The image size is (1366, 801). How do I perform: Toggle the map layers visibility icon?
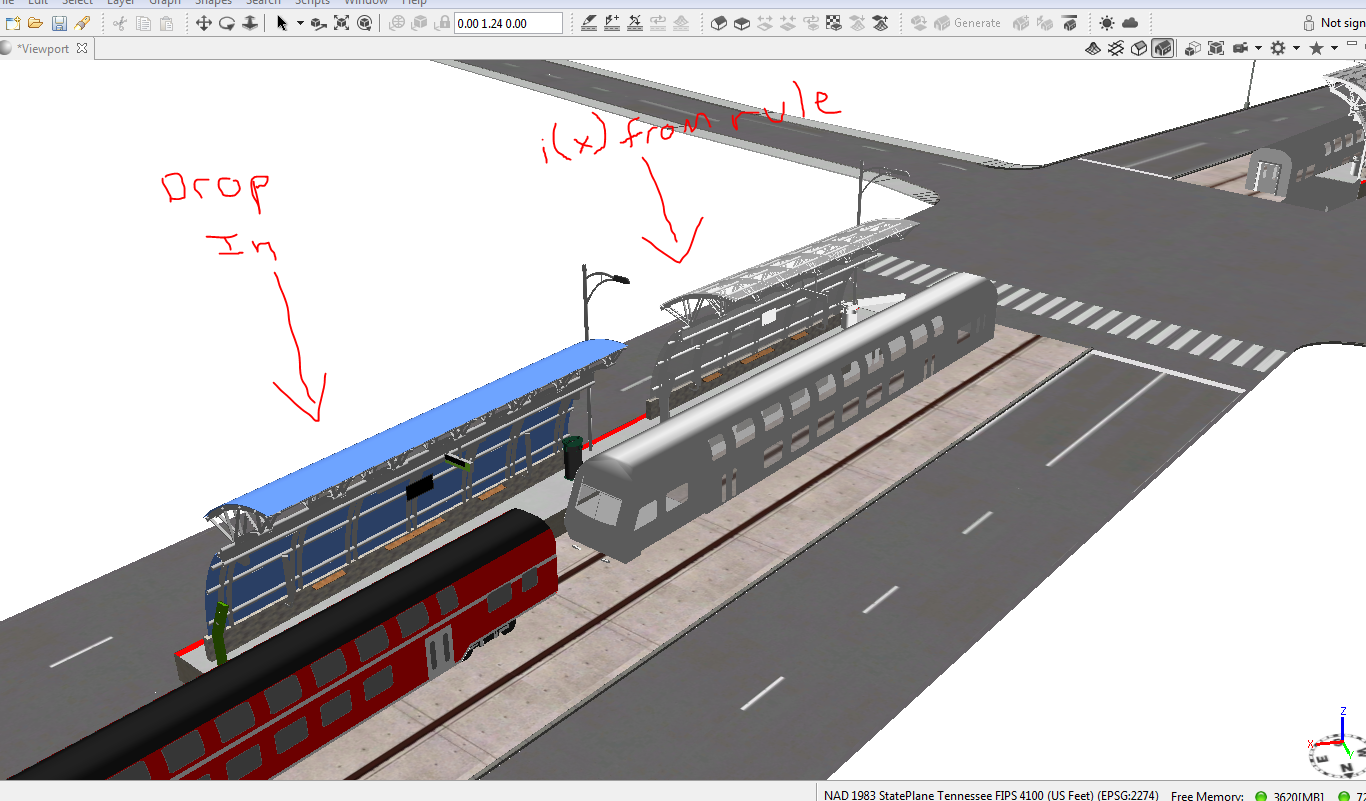[x=1093, y=48]
